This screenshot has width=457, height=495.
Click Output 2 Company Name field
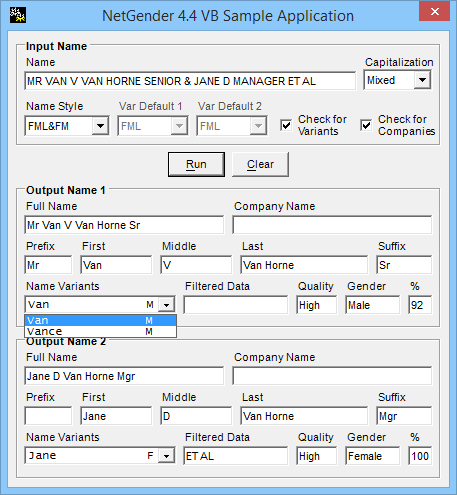[x=332, y=376]
